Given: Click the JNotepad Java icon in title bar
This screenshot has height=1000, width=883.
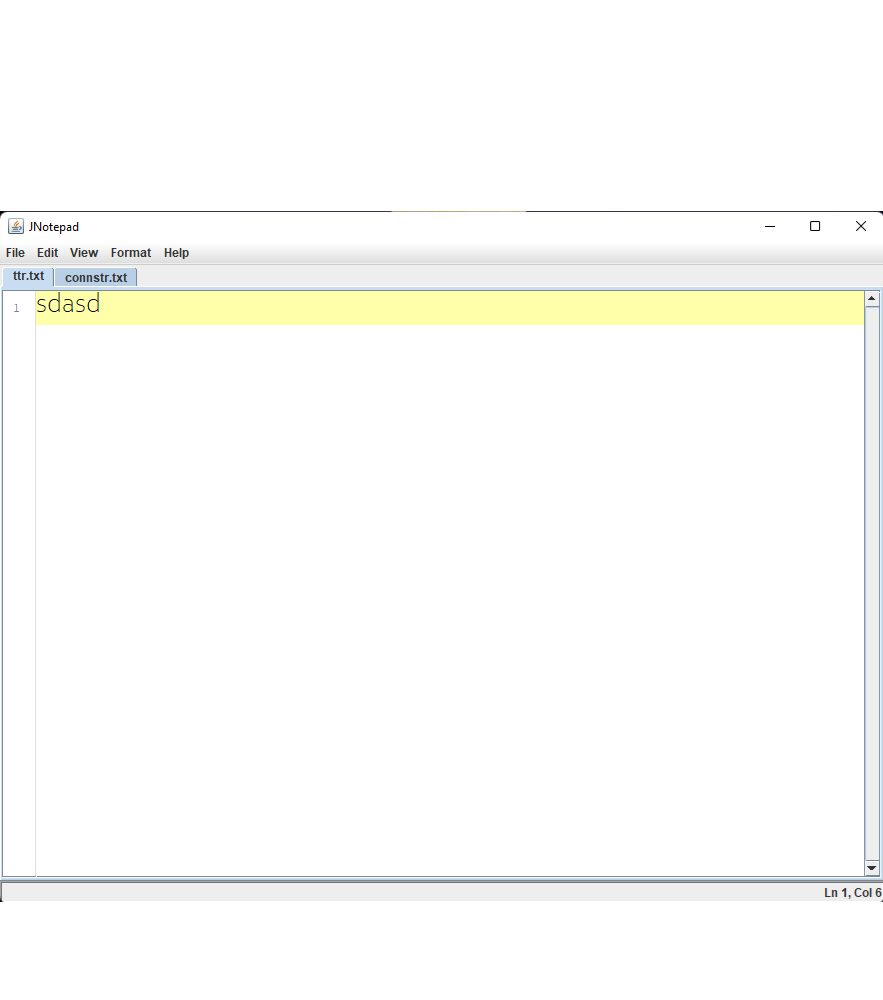Looking at the screenshot, I should [x=15, y=227].
